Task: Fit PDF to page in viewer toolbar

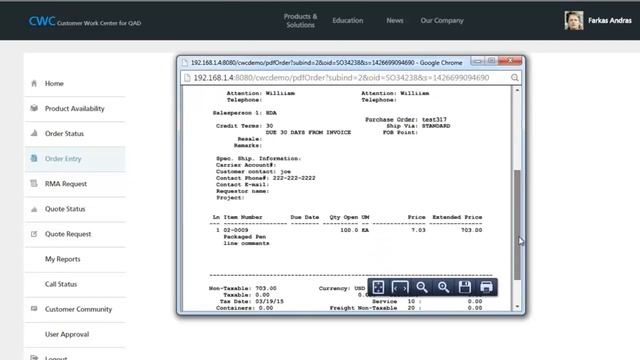Action: point(378,287)
